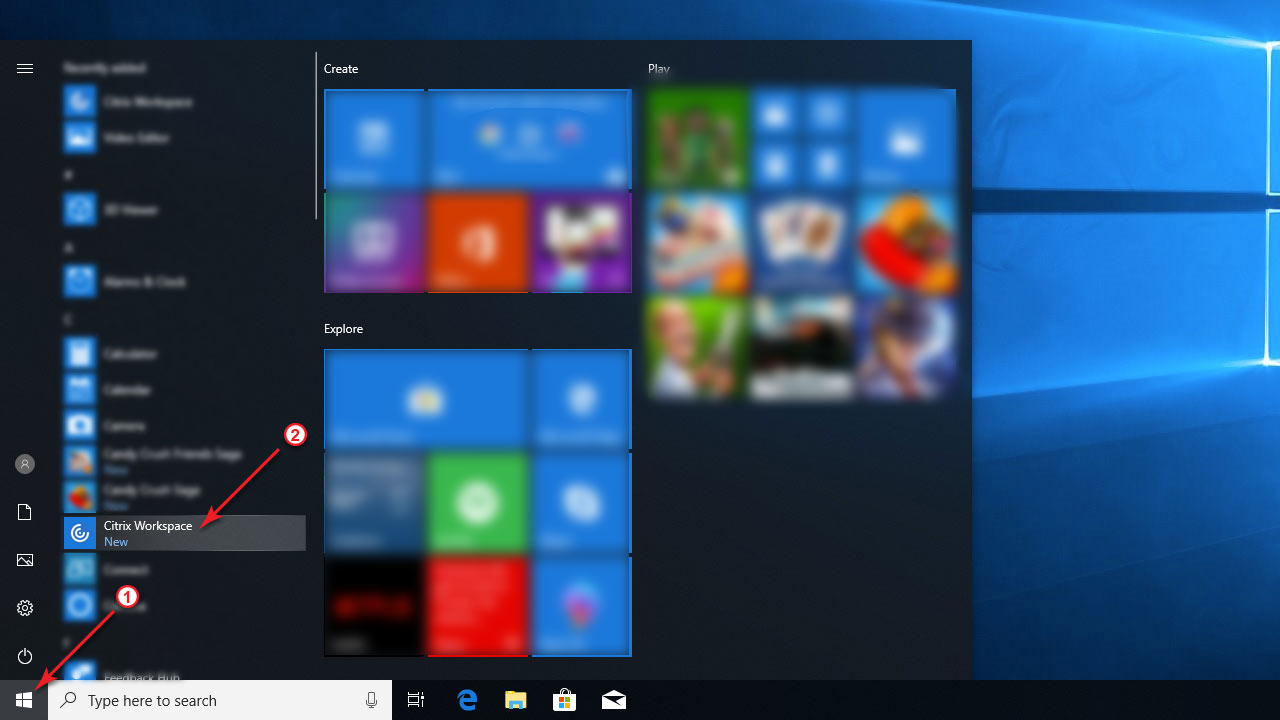Open File Explorer from the taskbar

pyautogui.click(x=516, y=700)
